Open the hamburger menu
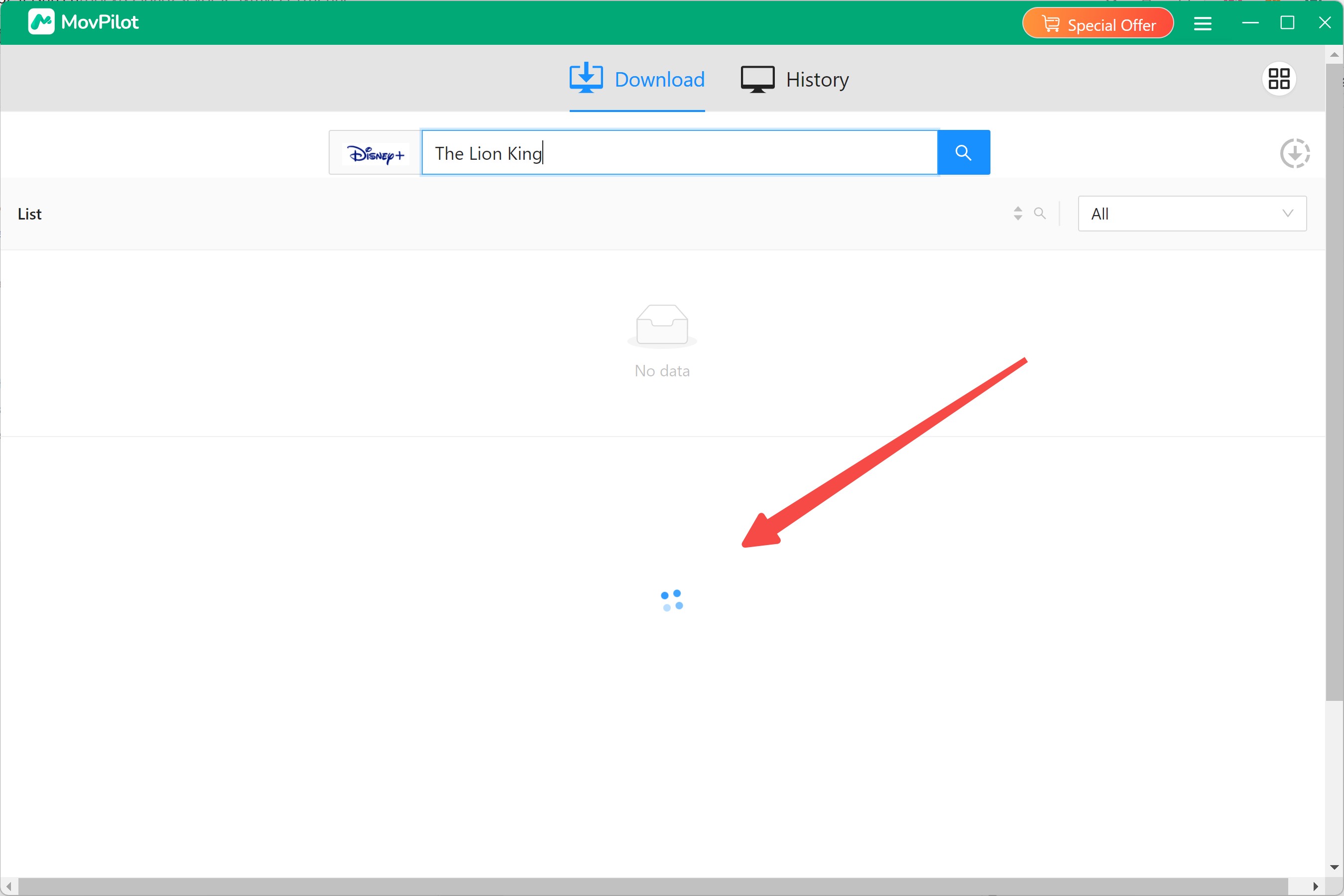The width and height of the screenshot is (1344, 896). tap(1203, 23)
